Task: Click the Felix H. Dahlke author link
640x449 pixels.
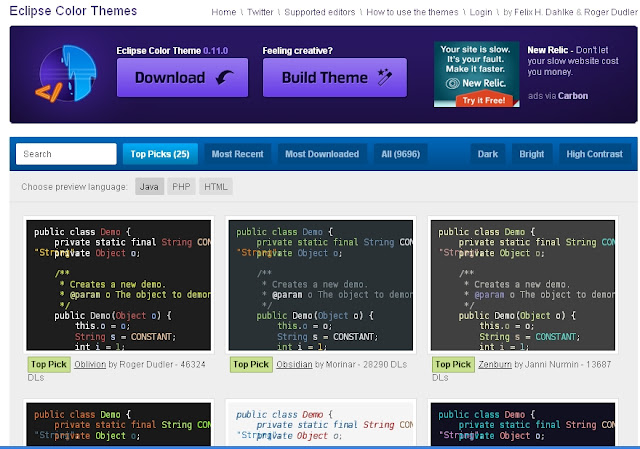Action: (x=544, y=12)
